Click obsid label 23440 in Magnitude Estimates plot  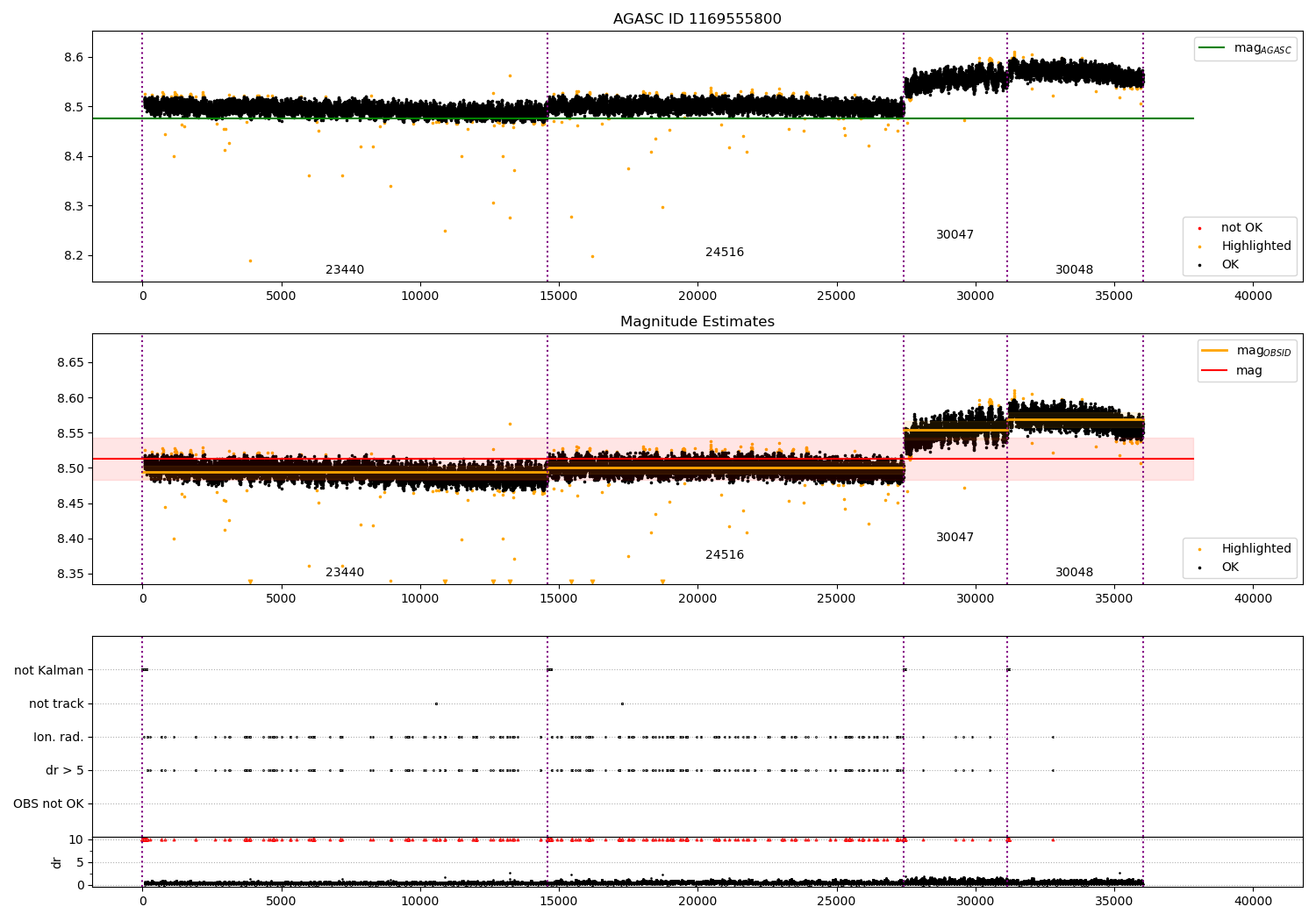click(345, 573)
